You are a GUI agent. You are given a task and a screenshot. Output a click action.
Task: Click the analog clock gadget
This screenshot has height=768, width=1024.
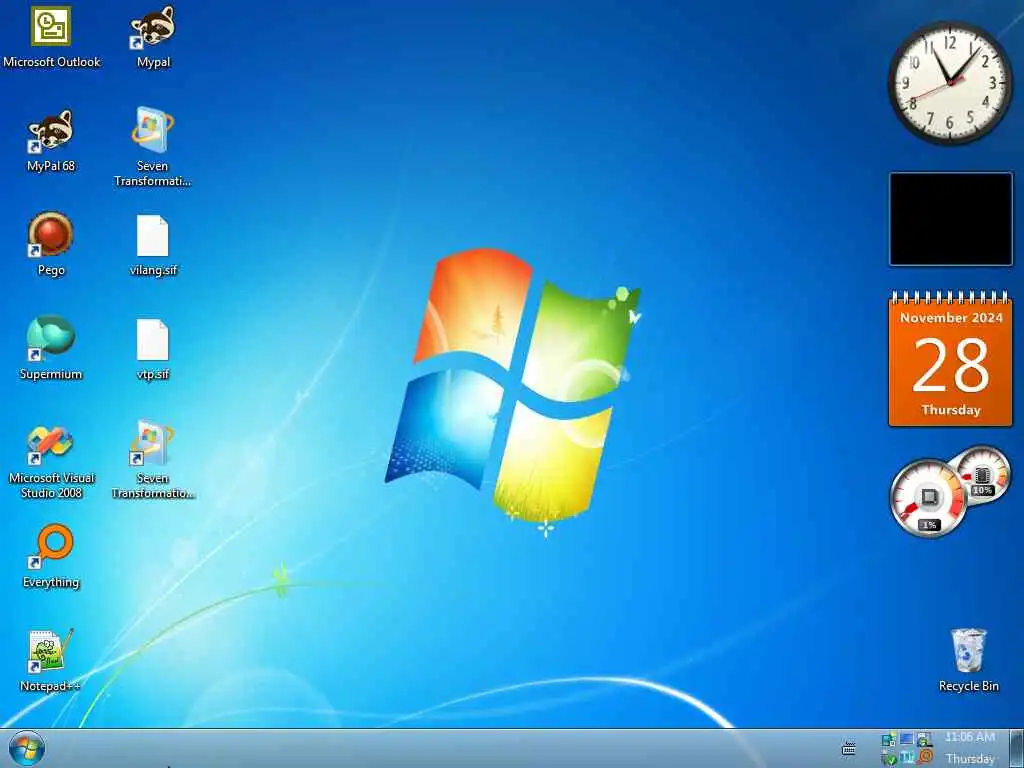pos(951,82)
